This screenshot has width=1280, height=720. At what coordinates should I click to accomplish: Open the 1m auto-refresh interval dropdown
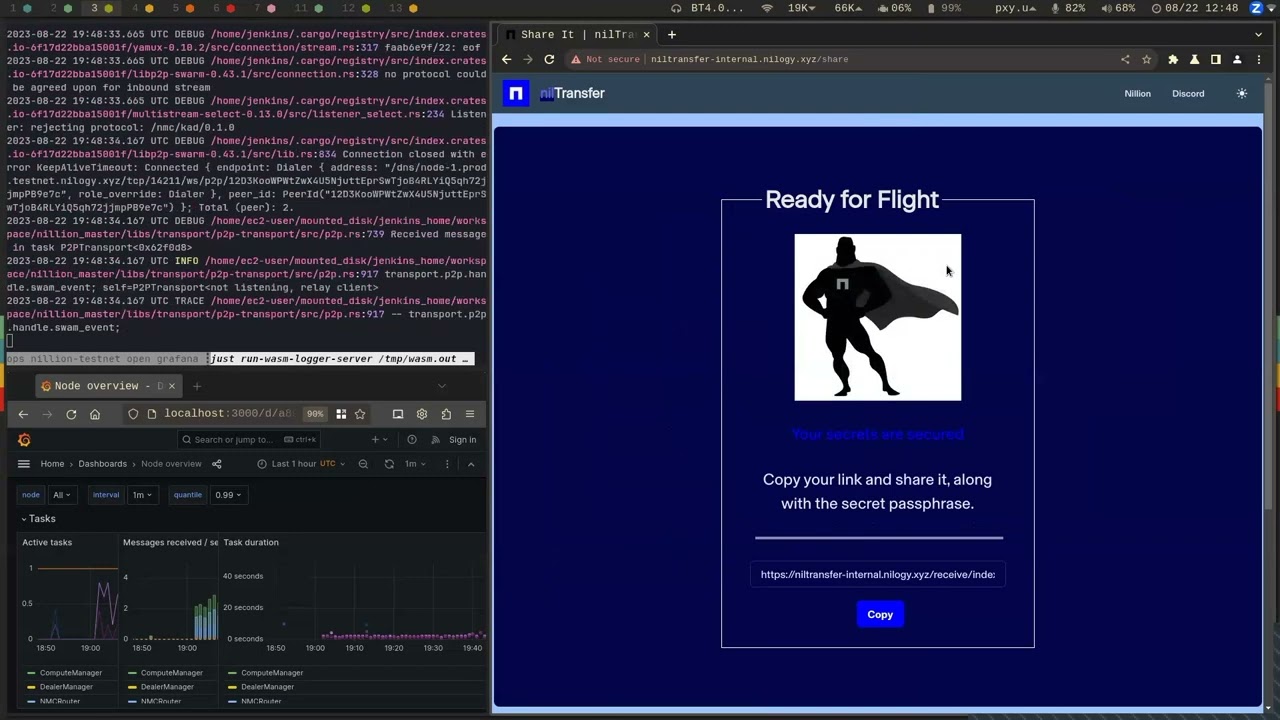point(415,464)
